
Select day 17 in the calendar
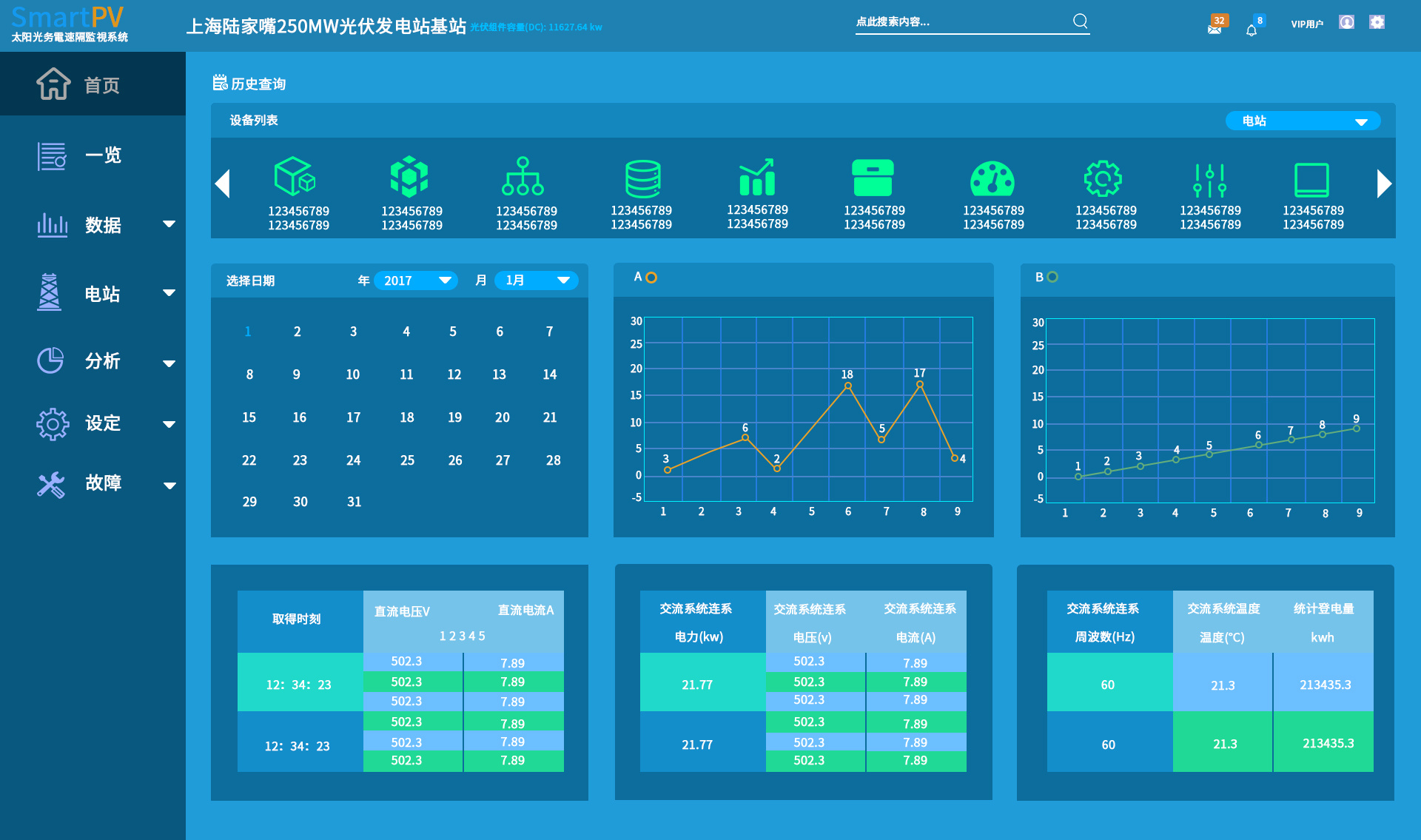353,417
